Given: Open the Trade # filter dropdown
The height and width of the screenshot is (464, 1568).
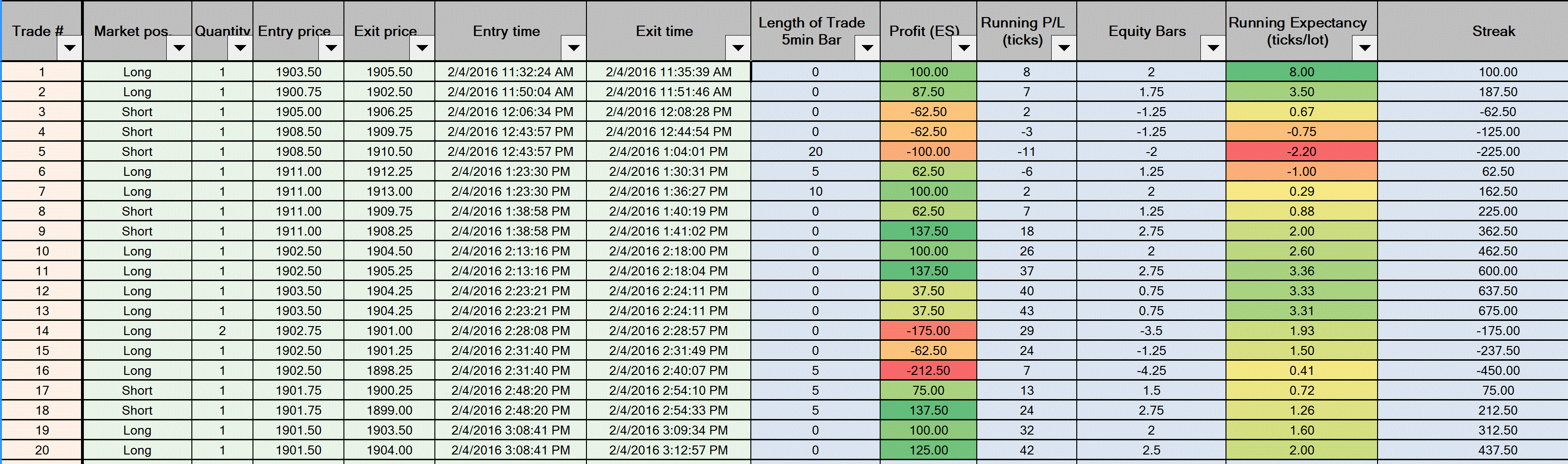Looking at the screenshot, I should 70,47.
